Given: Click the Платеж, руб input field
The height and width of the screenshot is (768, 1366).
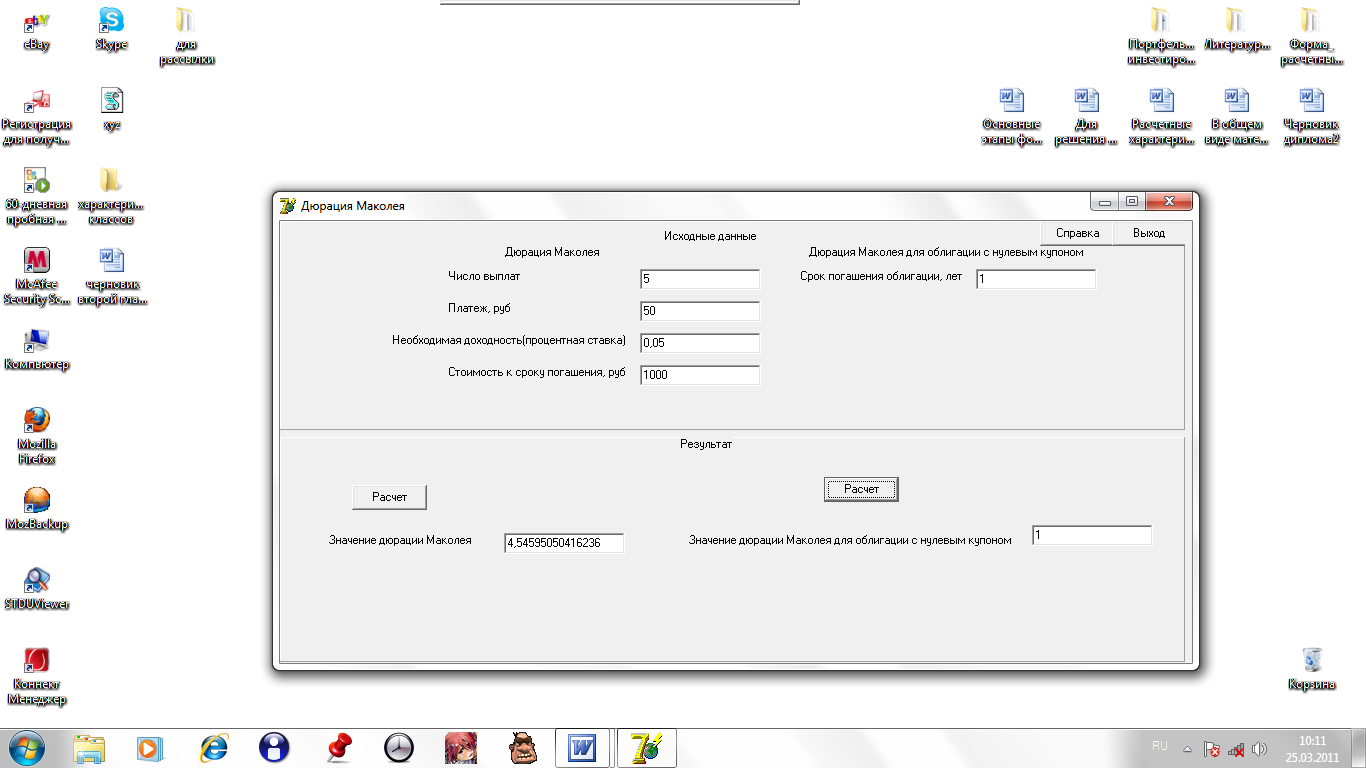Looking at the screenshot, I should pyautogui.click(x=700, y=311).
